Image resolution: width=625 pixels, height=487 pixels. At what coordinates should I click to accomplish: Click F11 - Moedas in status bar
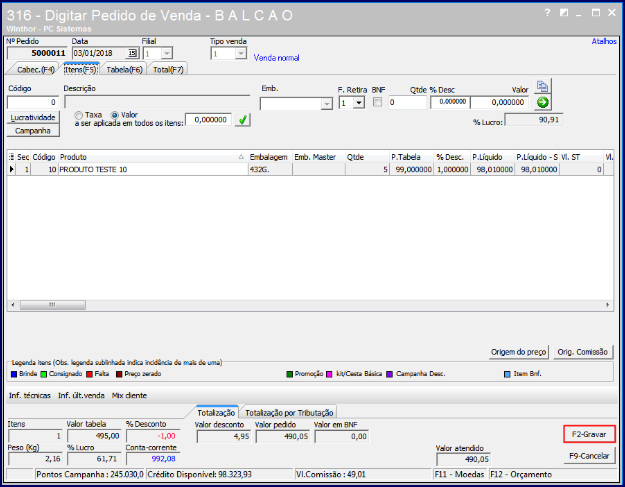460,474
